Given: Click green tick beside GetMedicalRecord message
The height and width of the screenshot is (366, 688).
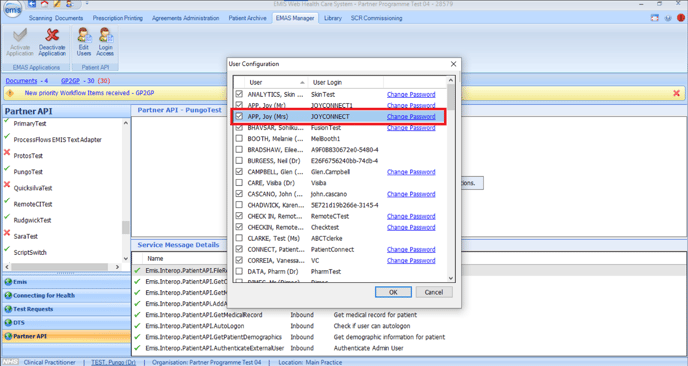Looking at the screenshot, I should pyautogui.click(x=138, y=315).
